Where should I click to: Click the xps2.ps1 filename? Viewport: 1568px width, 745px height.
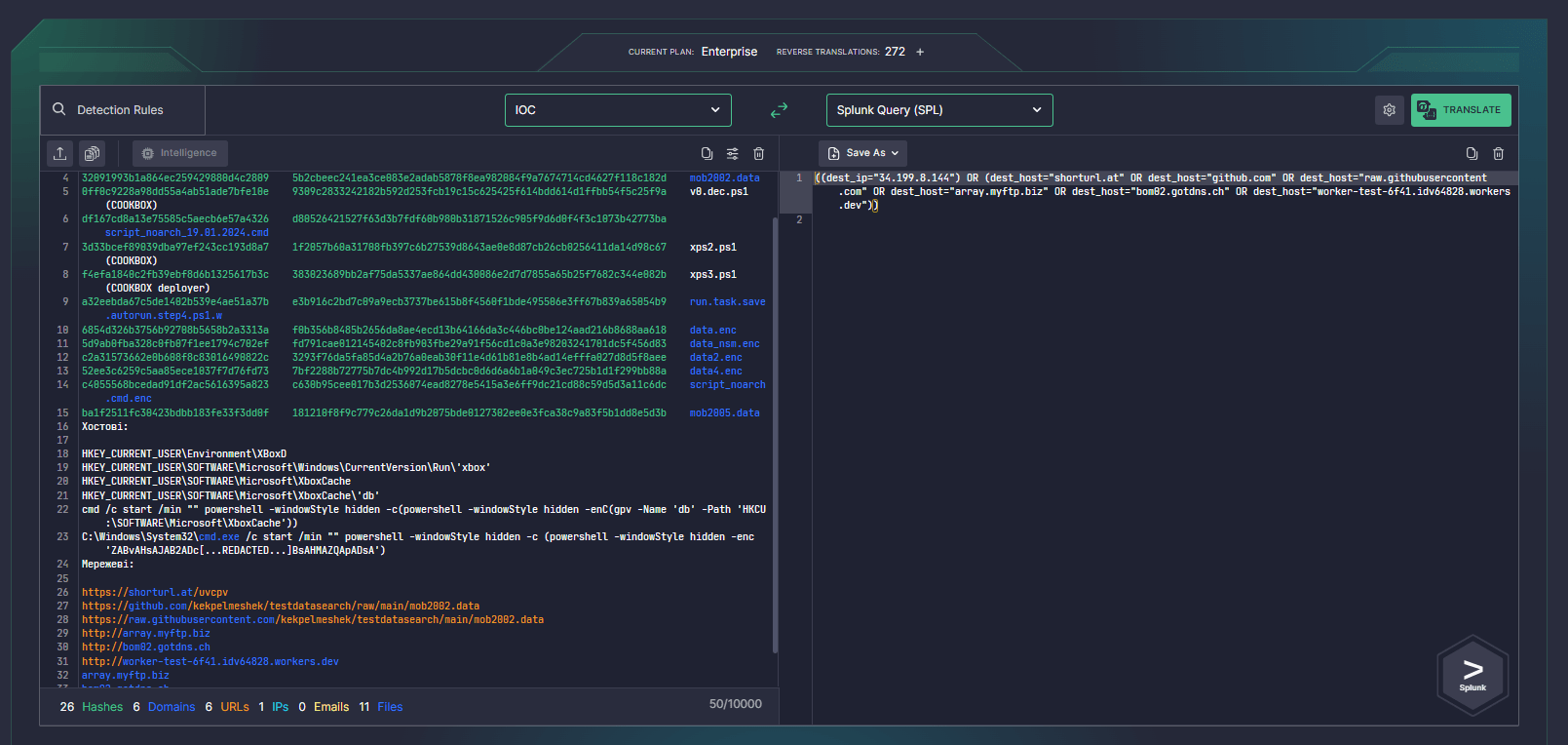(712, 247)
